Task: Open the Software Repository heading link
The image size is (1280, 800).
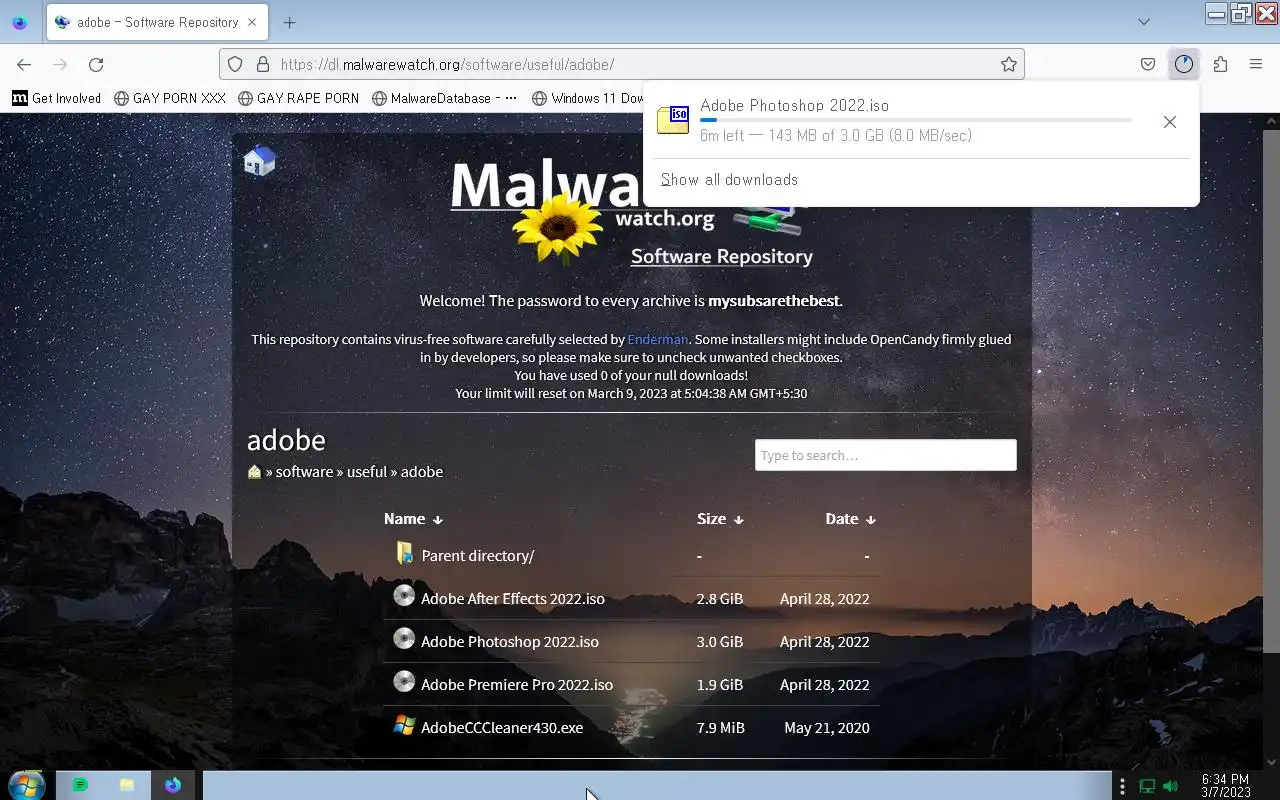Action: (721, 256)
